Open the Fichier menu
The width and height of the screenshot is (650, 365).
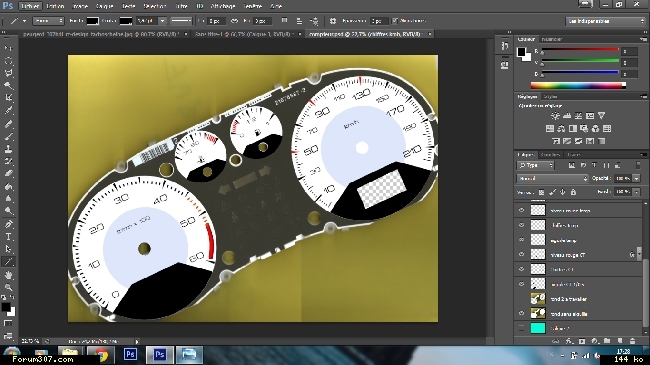30,6
